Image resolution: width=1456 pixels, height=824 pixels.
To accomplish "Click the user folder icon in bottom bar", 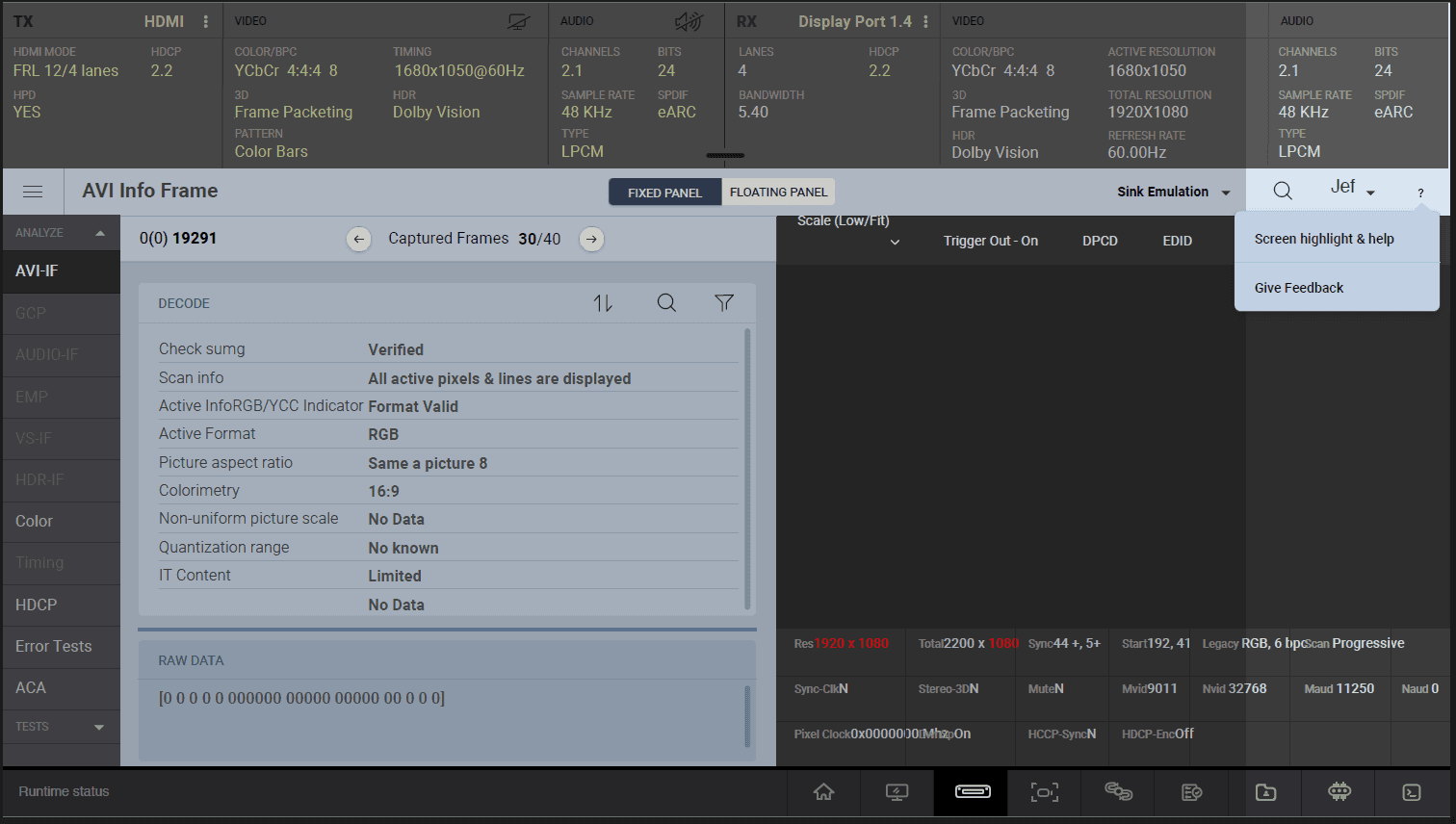I will 1265,792.
